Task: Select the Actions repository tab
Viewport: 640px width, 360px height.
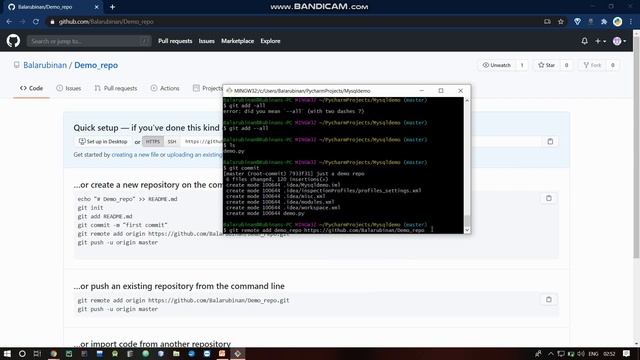Action: click(165, 88)
